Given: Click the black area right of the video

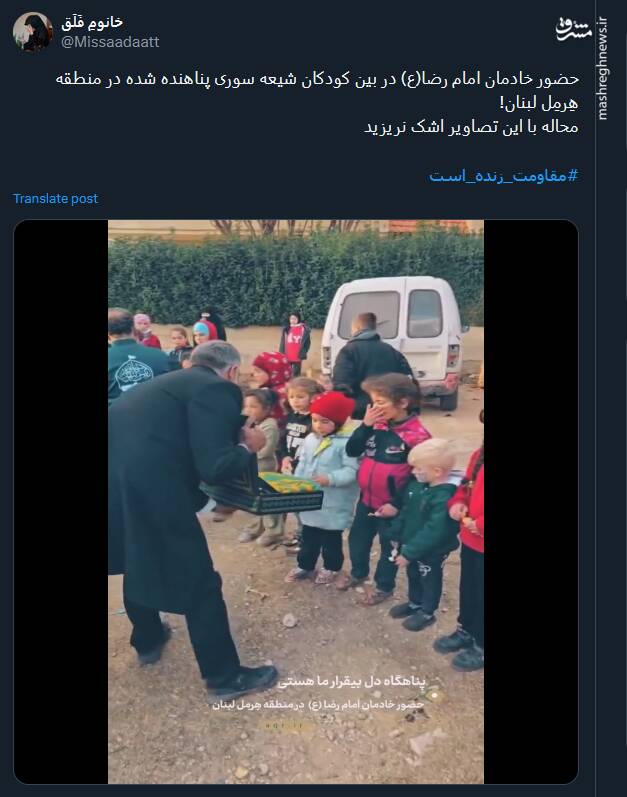Looking at the screenshot, I should click(x=530, y=501).
